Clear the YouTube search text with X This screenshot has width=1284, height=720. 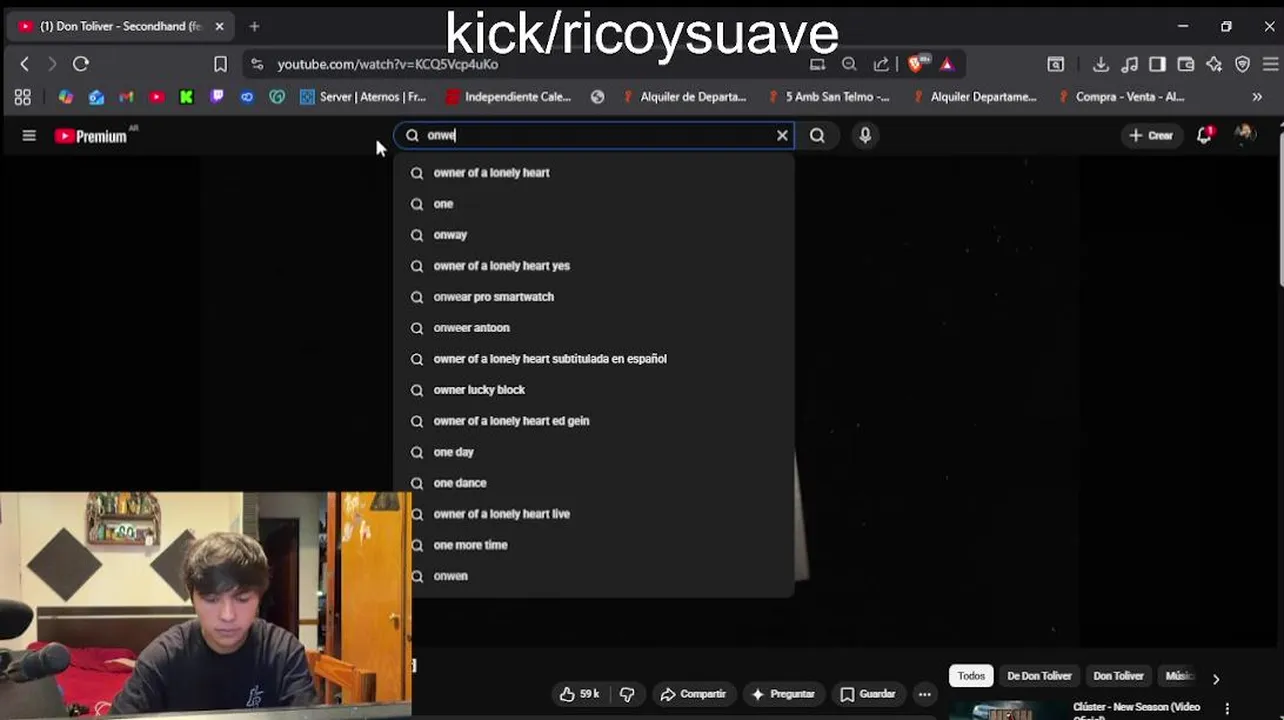tap(782, 135)
